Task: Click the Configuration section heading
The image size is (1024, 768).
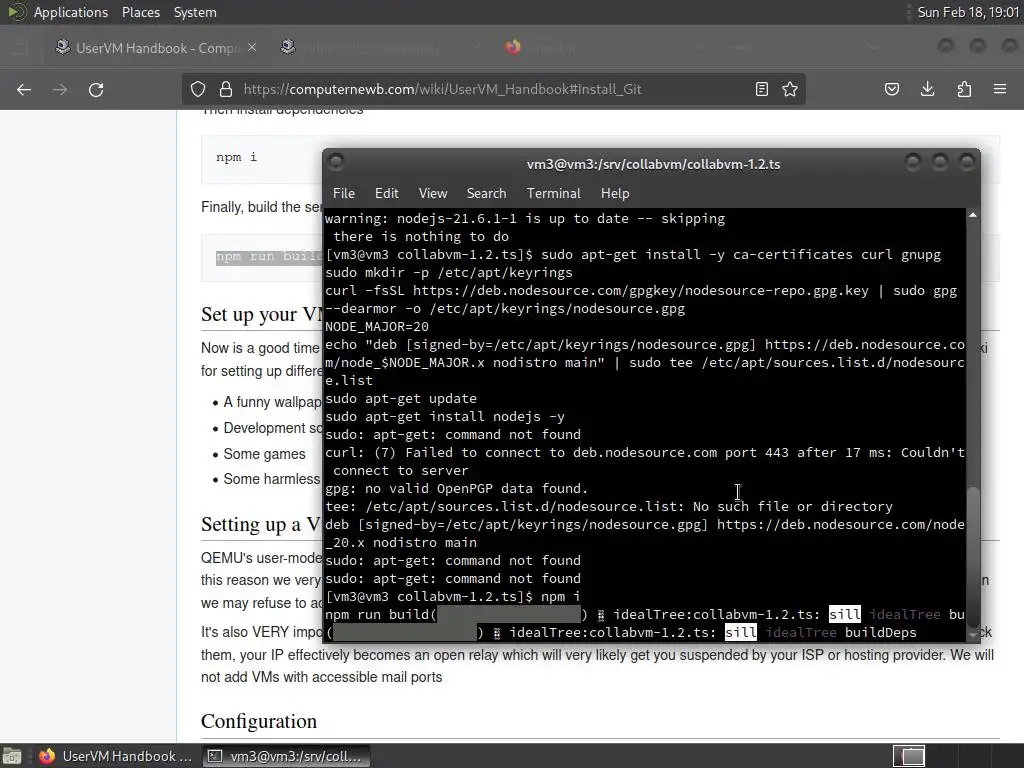Action: 259,721
